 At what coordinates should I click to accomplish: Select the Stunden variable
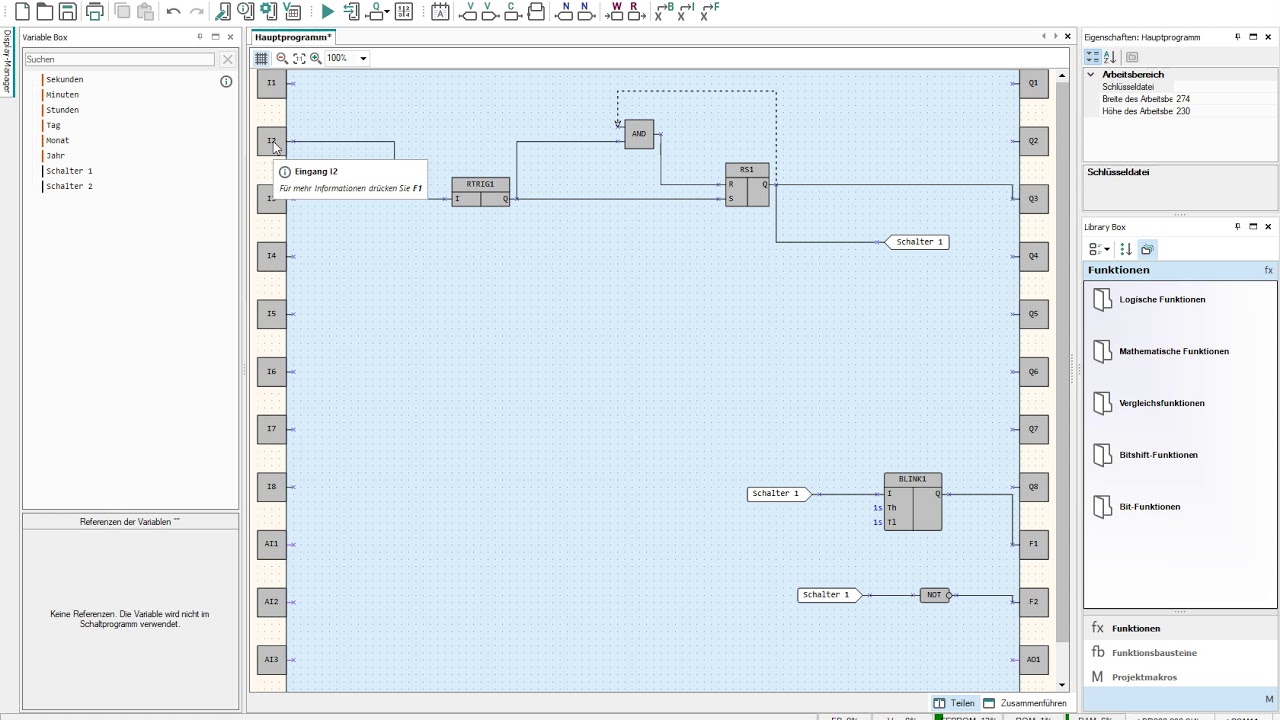pos(62,110)
